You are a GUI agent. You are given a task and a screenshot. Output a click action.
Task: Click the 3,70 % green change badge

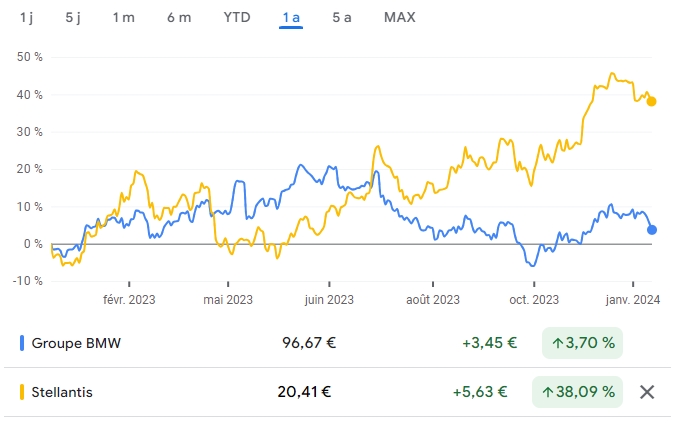pos(582,343)
